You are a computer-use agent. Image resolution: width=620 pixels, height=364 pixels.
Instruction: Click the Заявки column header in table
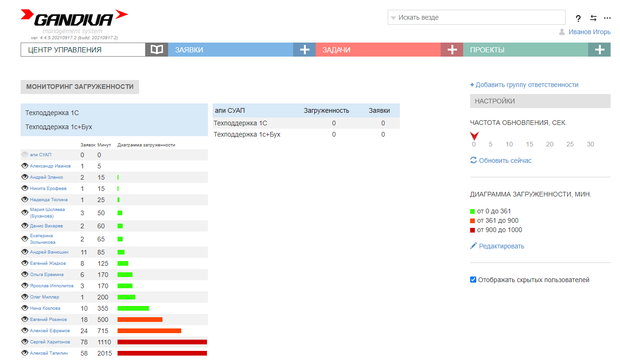(379, 111)
